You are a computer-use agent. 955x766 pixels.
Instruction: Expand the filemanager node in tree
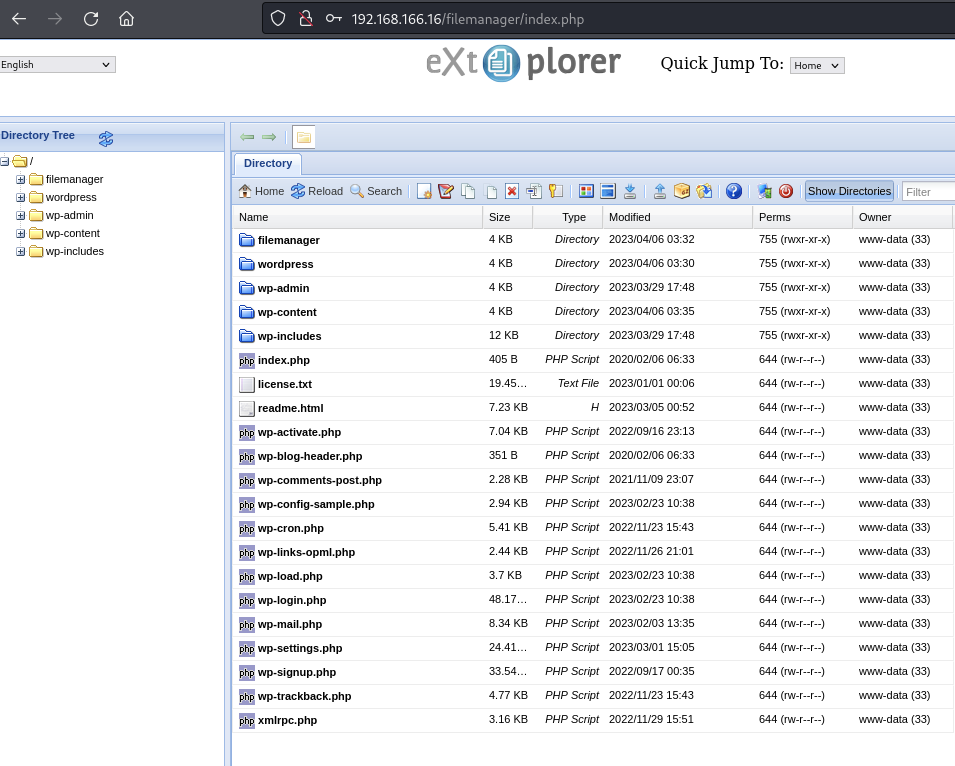pos(21,179)
